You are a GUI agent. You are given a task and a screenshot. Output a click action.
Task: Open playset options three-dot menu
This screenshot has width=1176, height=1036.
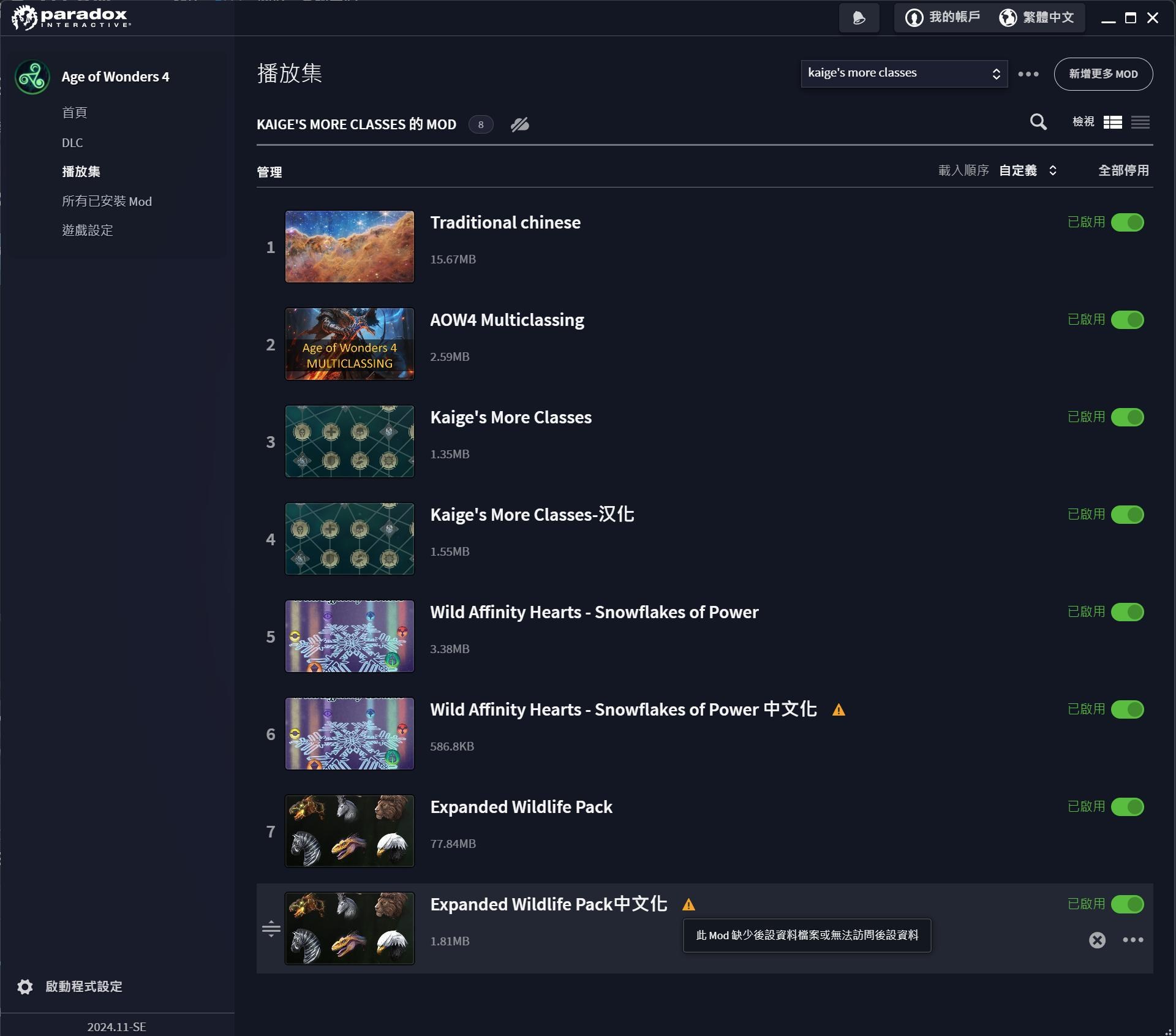tap(1028, 74)
